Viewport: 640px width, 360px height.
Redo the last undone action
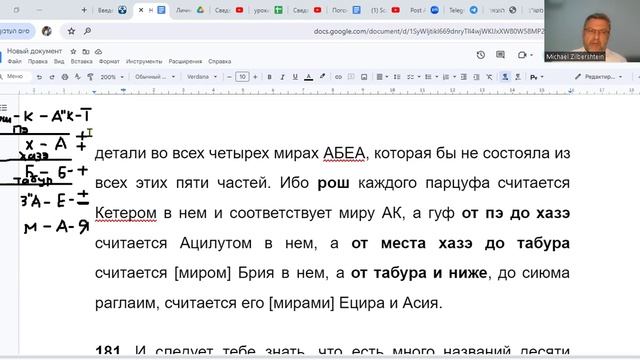tap(52, 77)
